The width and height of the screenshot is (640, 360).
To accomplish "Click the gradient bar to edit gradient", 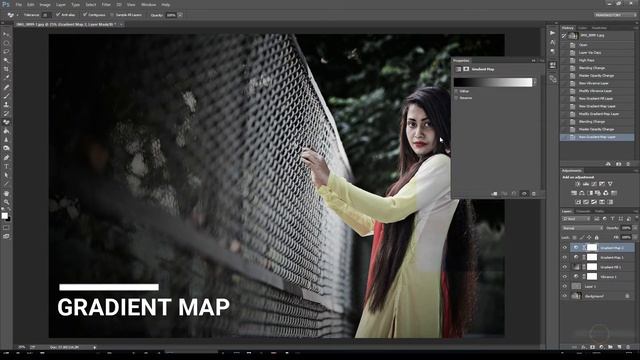I will pos(493,82).
